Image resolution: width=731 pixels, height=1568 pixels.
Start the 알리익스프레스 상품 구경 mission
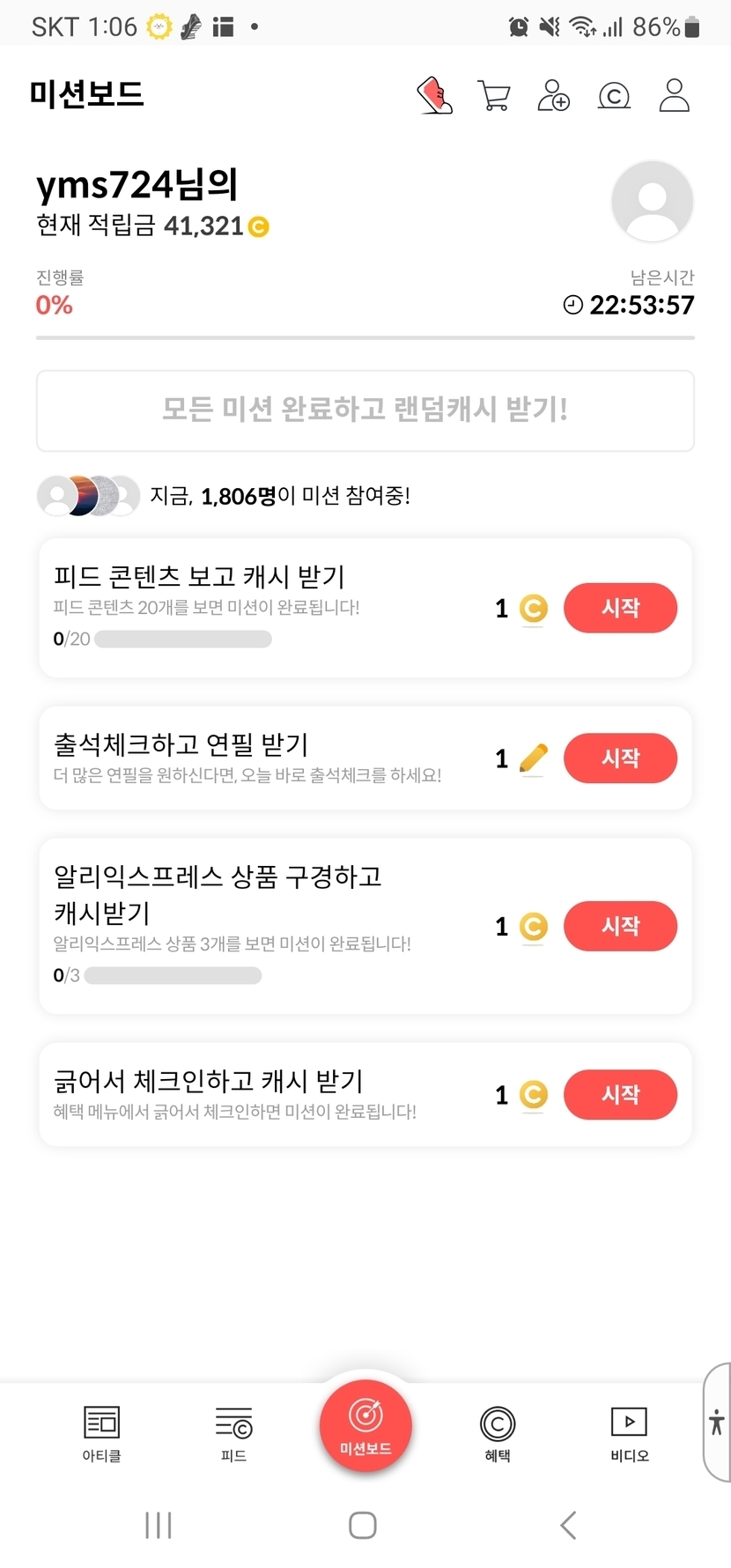(620, 927)
